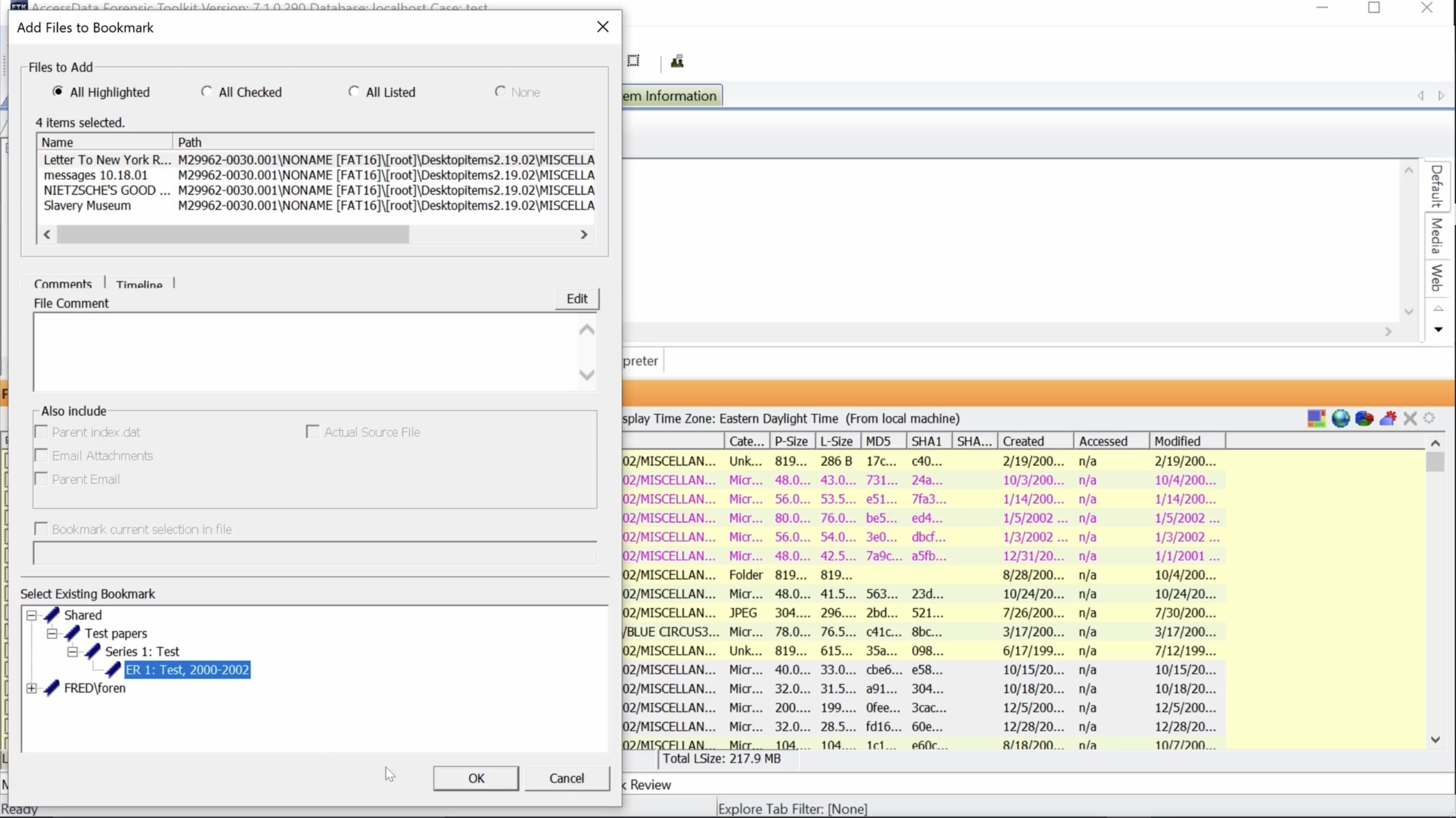The width and height of the screenshot is (1456, 818).
Task: Click OK to confirm bookmark addition
Action: [476, 778]
